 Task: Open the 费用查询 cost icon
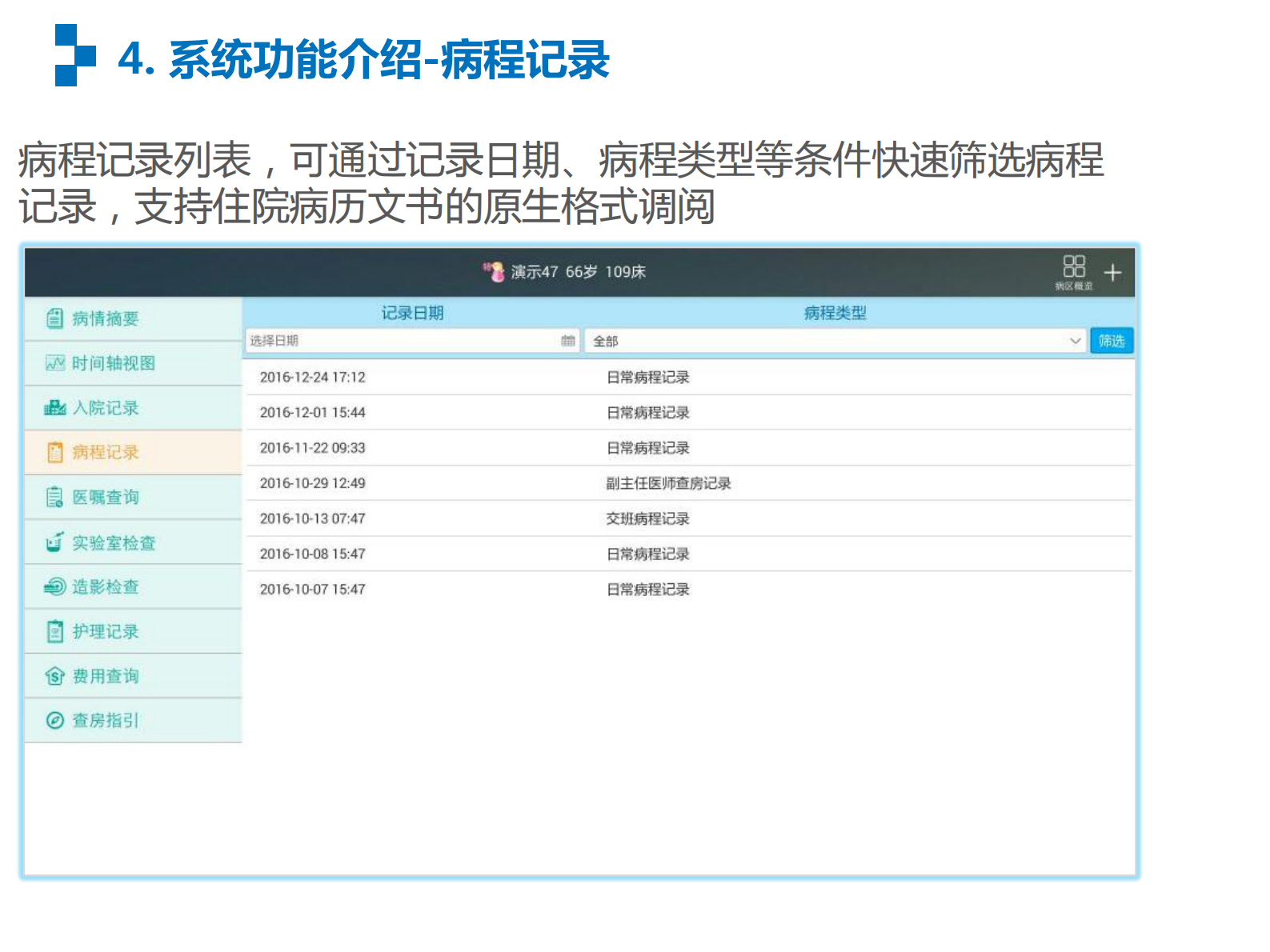tap(54, 677)
